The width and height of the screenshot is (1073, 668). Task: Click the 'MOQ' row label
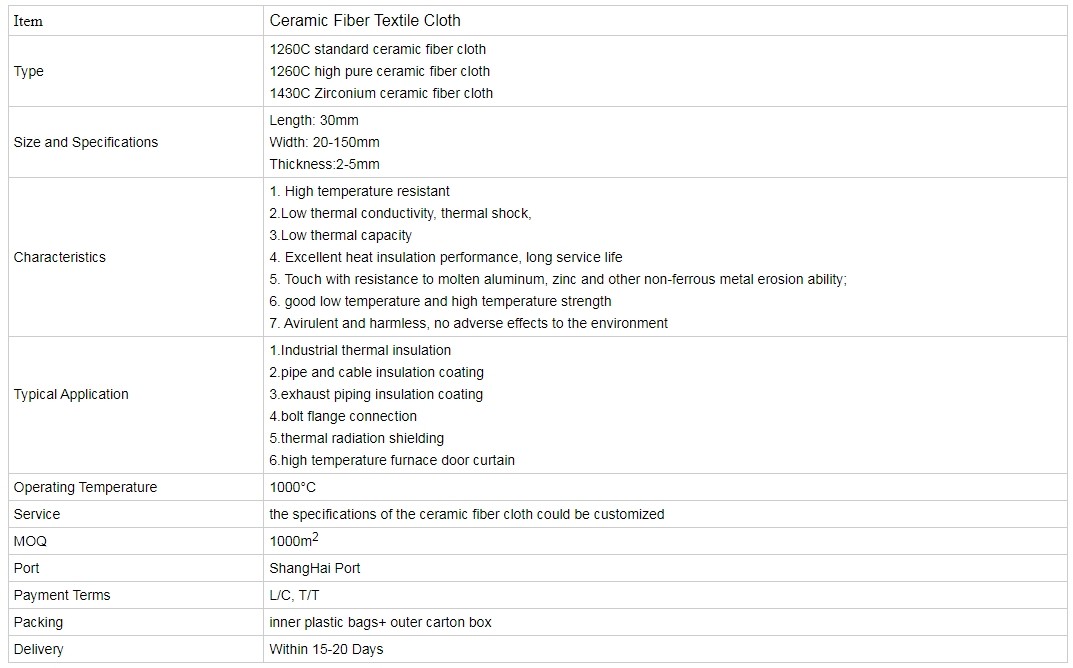click(30, 541)
